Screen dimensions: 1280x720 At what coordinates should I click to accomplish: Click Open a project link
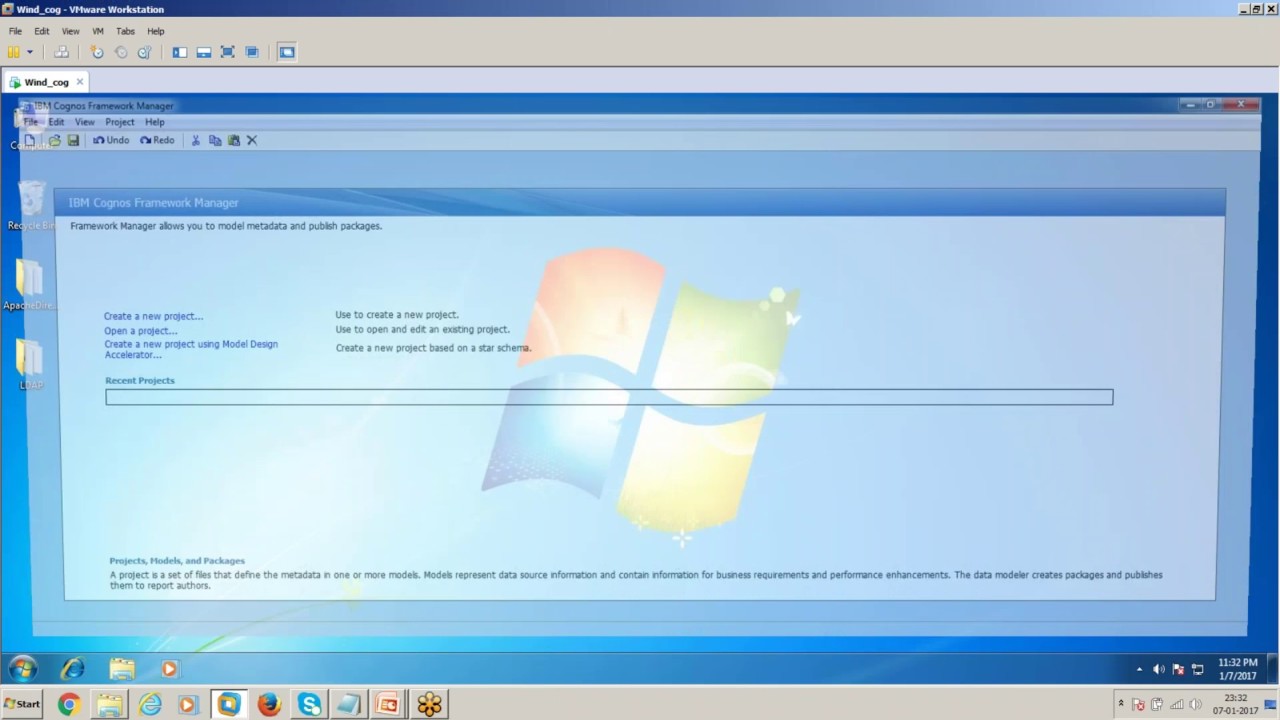coord(141,331)
